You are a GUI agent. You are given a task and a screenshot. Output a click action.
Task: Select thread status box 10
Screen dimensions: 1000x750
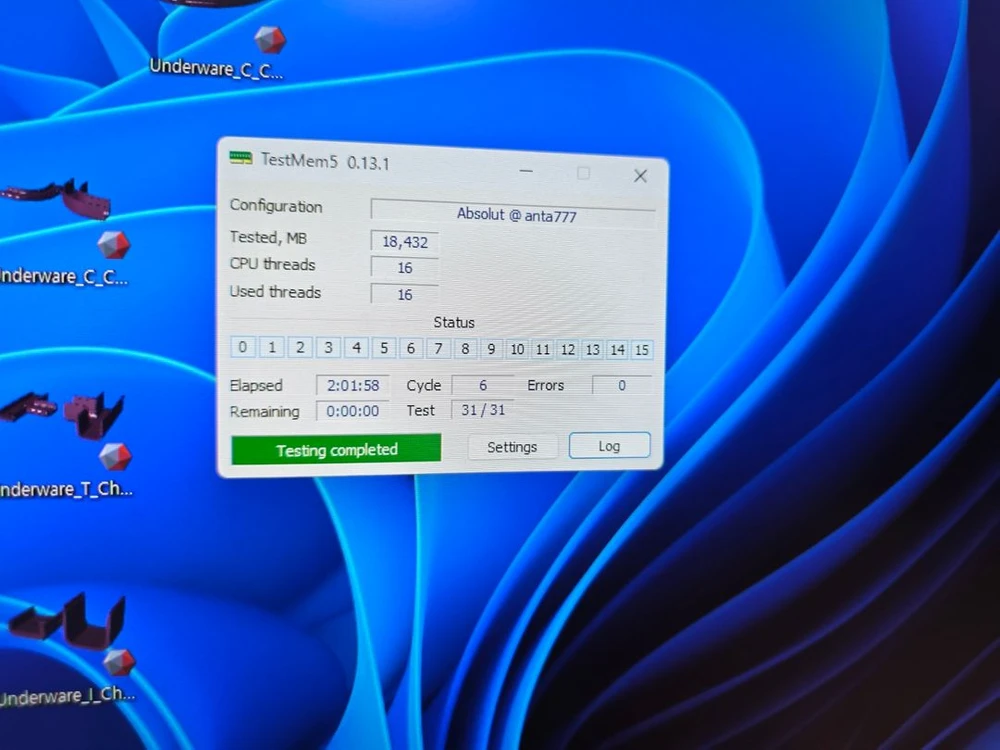click(x=517, y=349)
